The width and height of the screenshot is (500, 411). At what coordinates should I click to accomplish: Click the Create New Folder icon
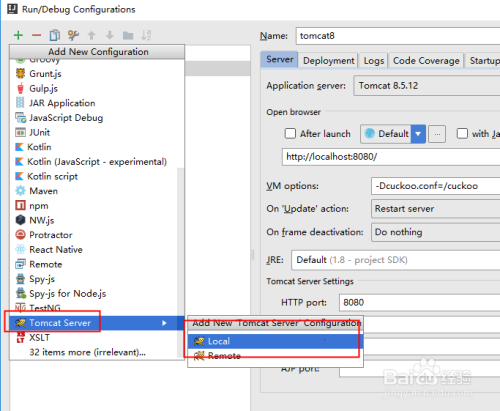(128, 35)
